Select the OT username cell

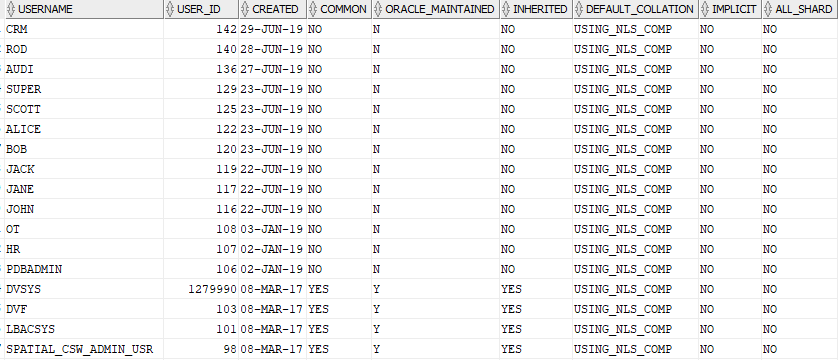84,229
